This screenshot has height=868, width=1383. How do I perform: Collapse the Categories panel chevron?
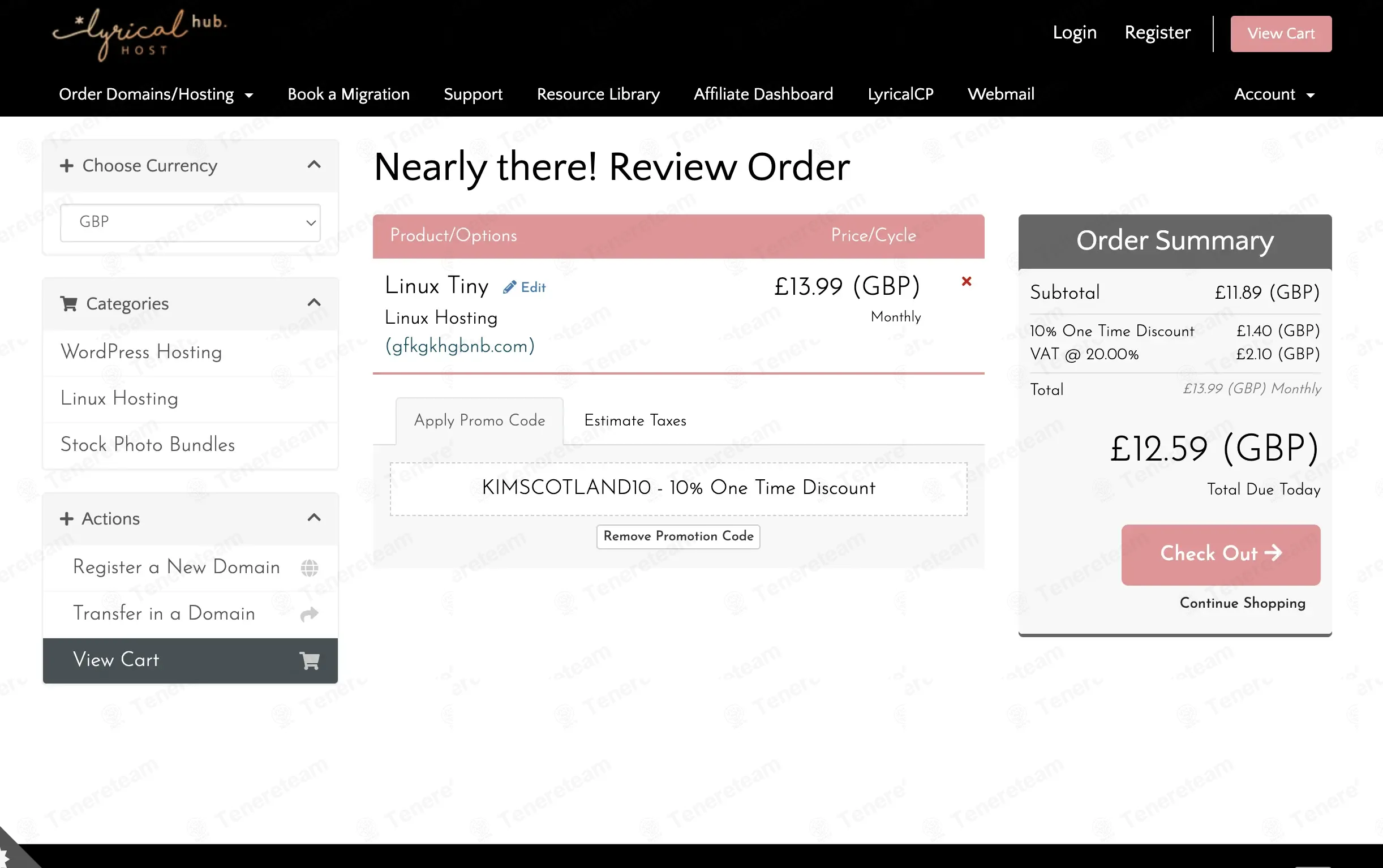point(314,303)
